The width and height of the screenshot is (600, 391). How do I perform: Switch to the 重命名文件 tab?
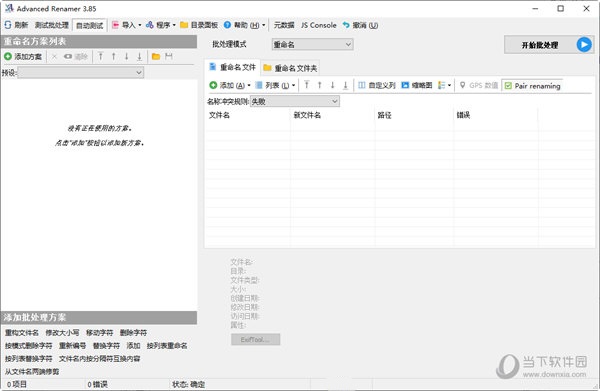coord(233,67)
